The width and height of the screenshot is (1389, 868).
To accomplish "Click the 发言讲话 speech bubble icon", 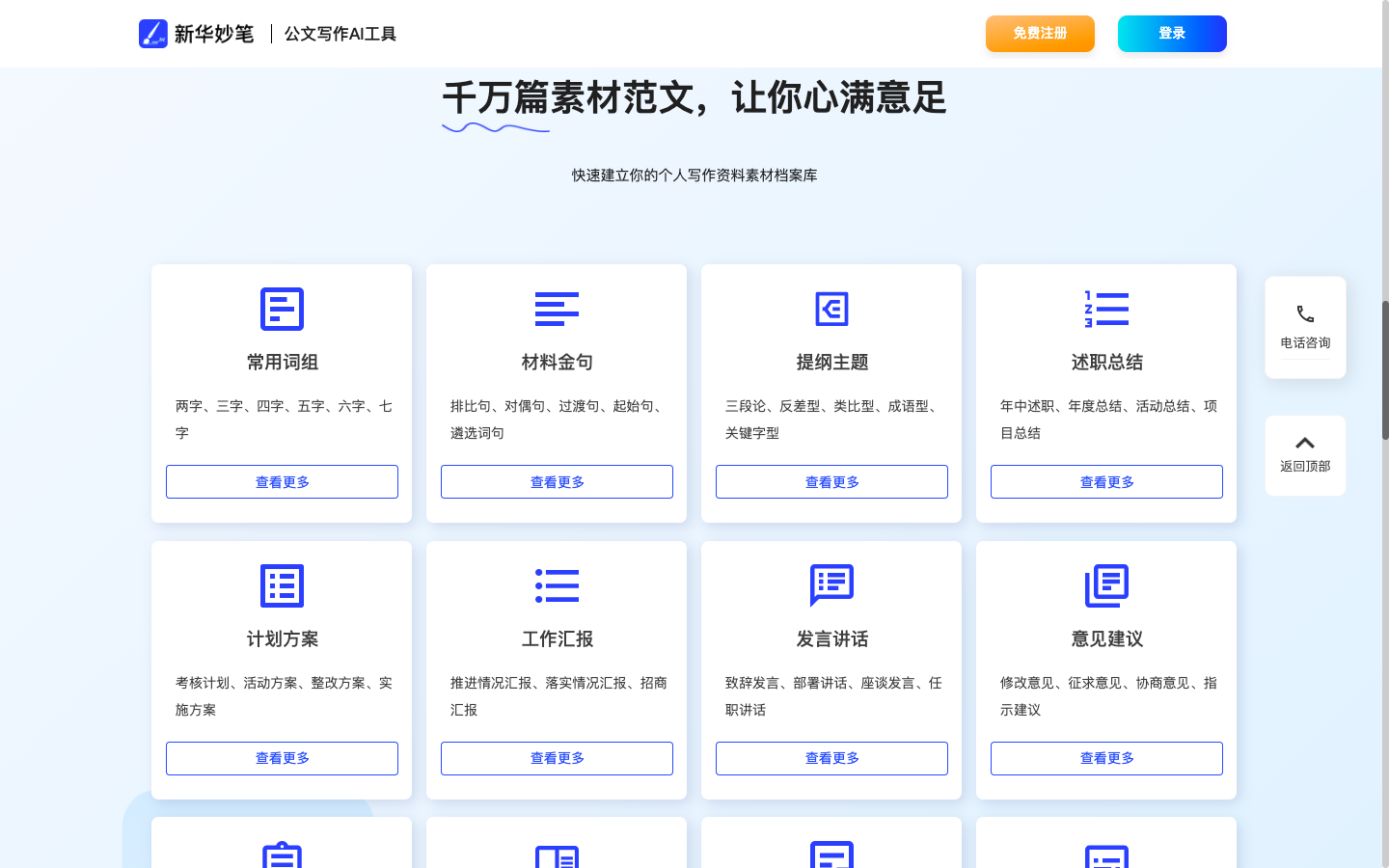I will pos(831,585).
